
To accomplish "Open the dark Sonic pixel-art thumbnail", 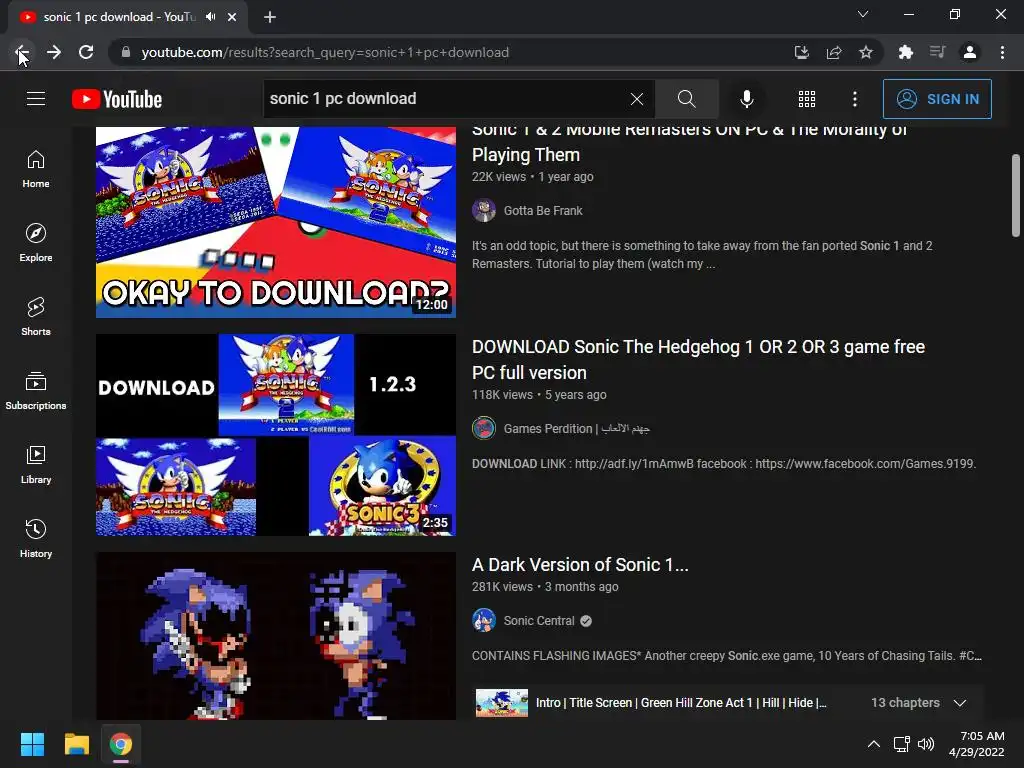I will [x=276, y=636].
